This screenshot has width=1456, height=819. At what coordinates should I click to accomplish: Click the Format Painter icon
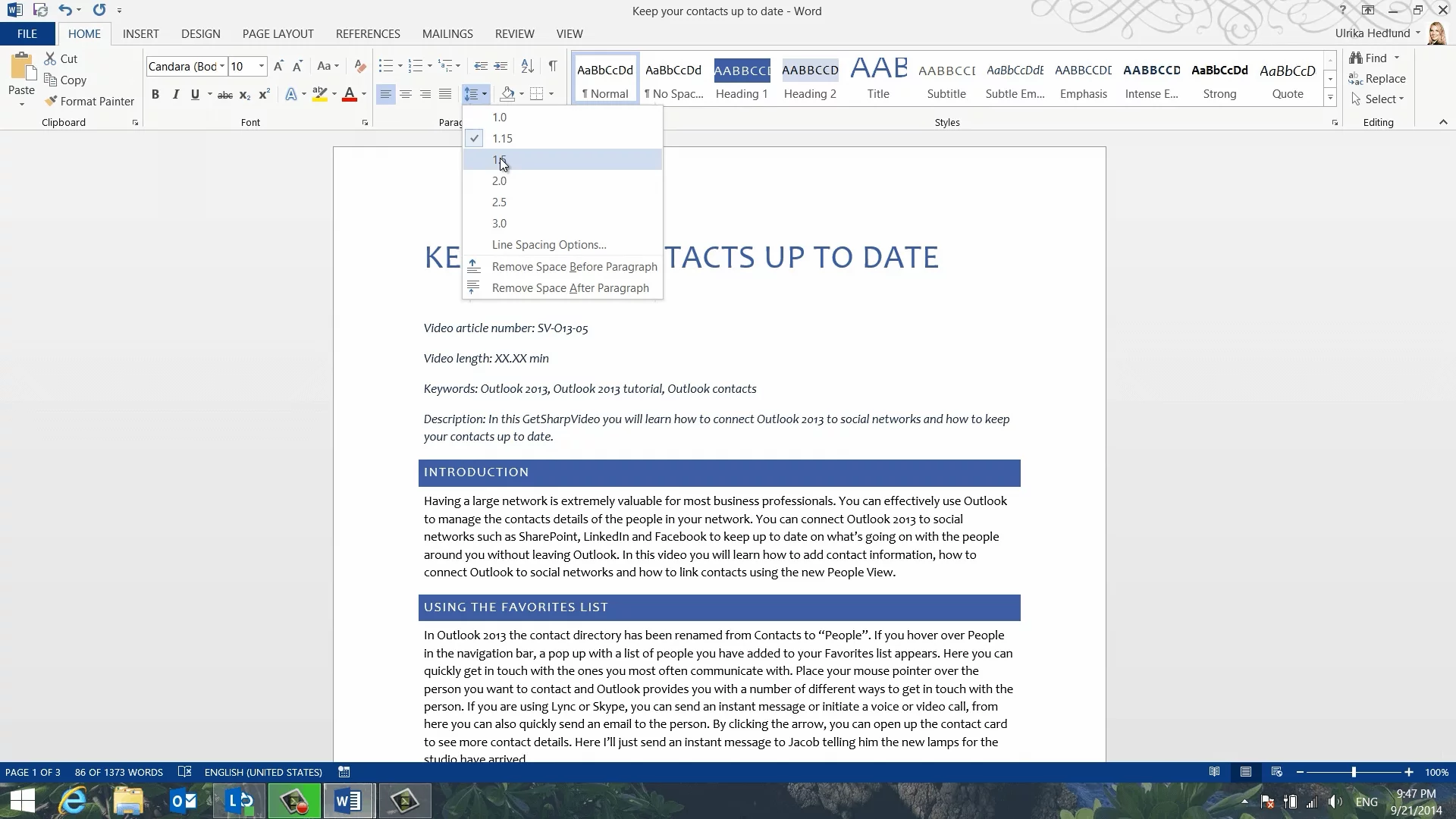[x=51, y=101]
